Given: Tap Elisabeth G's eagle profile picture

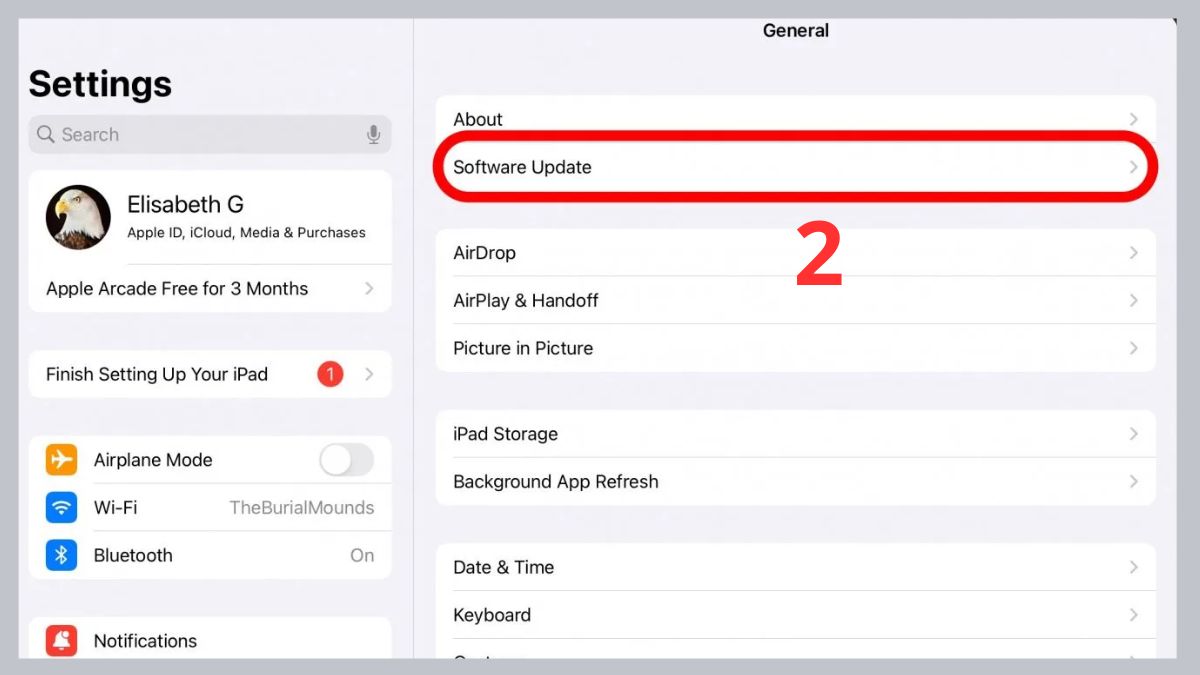Looking at the screenshot, I should pyautogui.click(x=78, y=217).
